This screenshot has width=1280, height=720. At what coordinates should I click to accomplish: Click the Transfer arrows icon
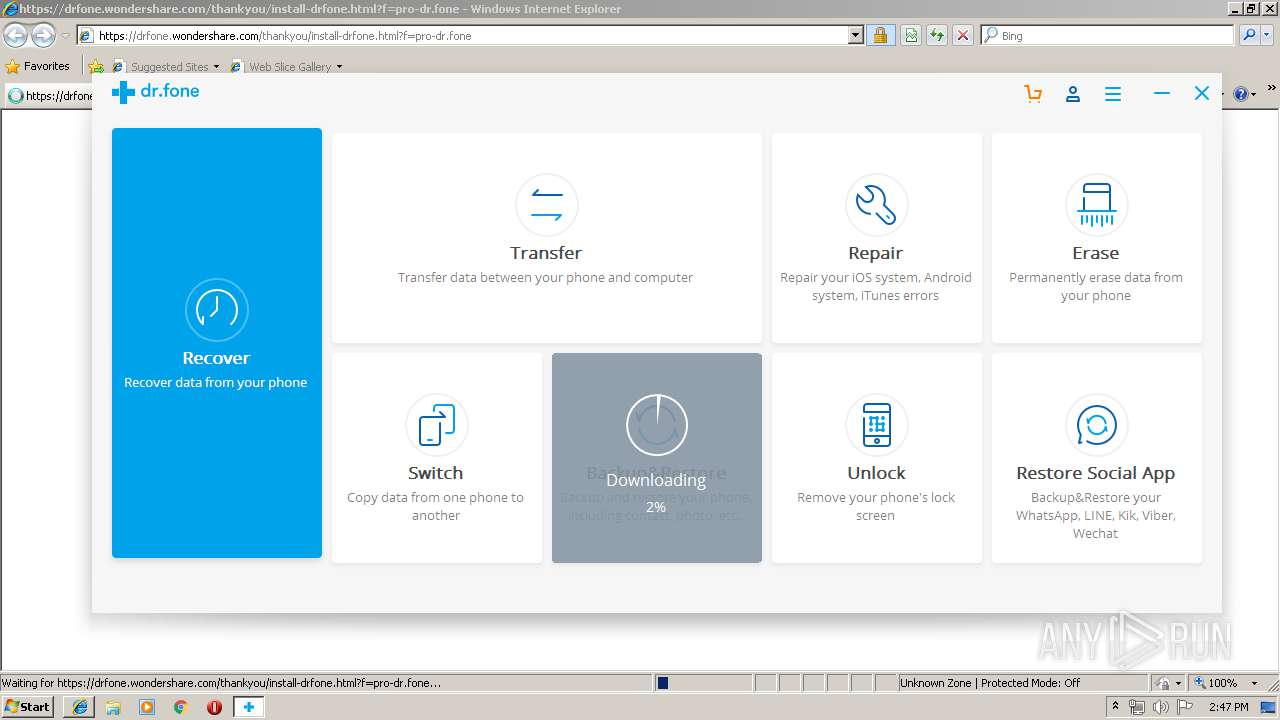(547, 205)
